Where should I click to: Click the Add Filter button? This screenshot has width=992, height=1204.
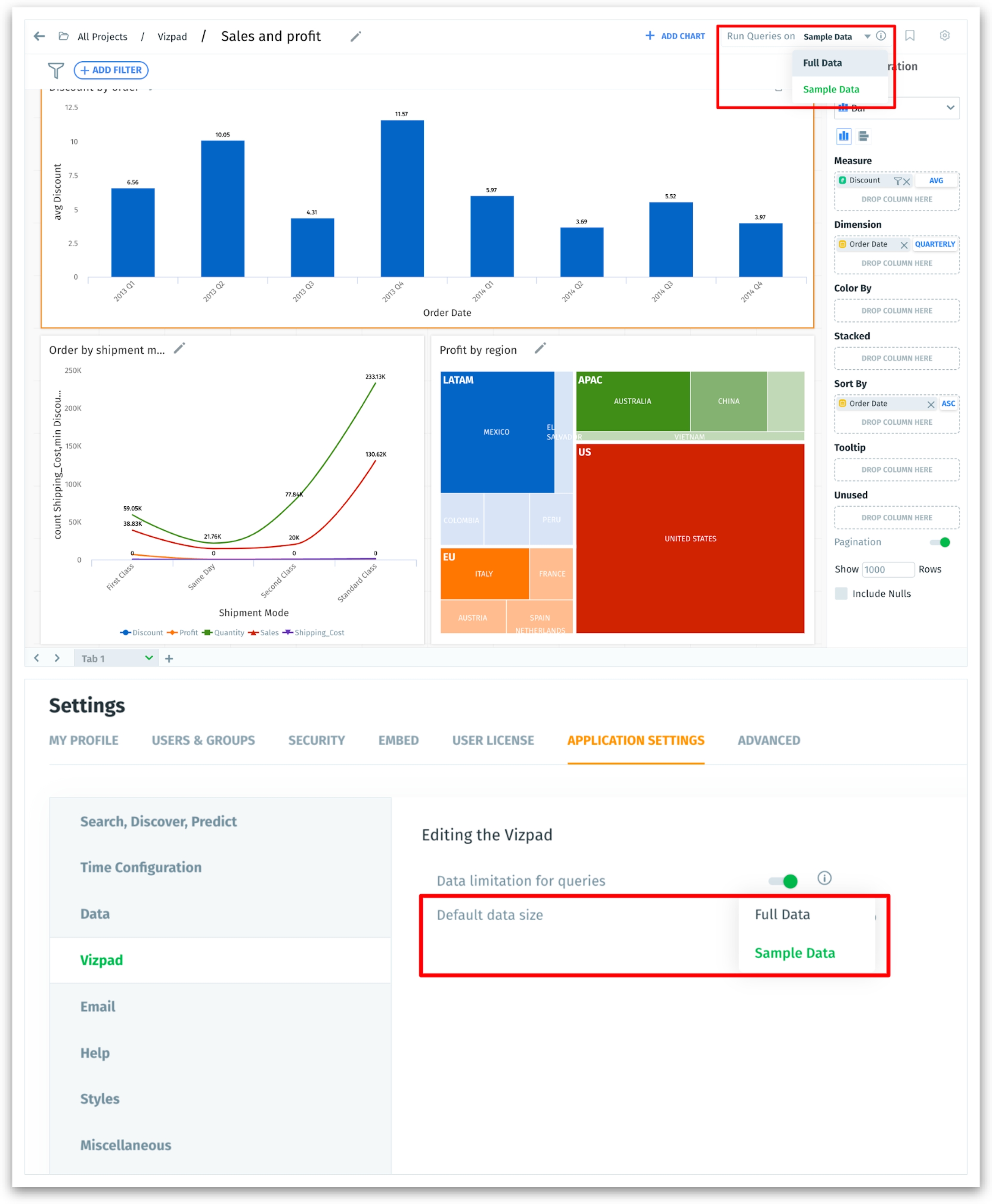pos(111,70)
